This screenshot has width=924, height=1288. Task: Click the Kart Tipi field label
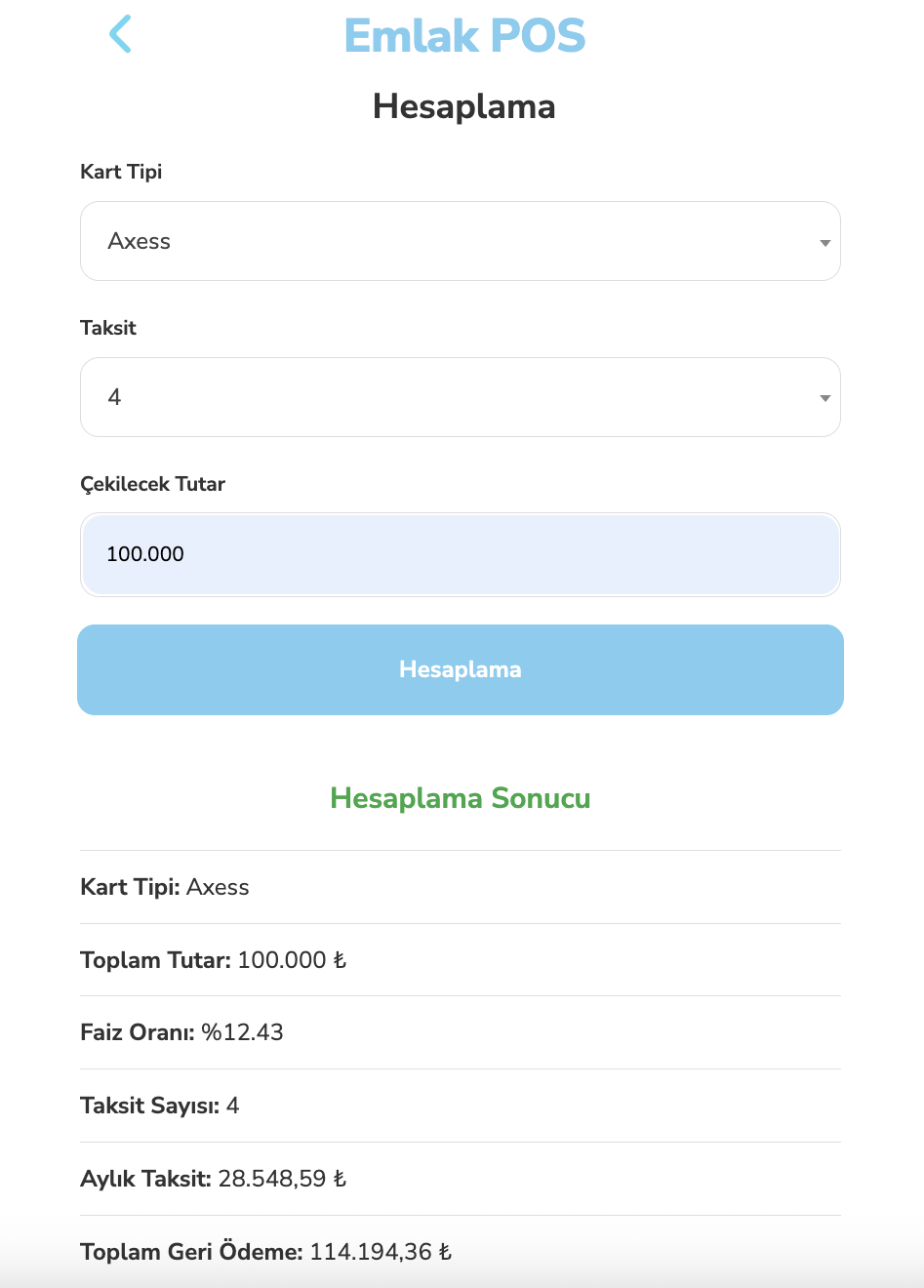coord(121,172)
